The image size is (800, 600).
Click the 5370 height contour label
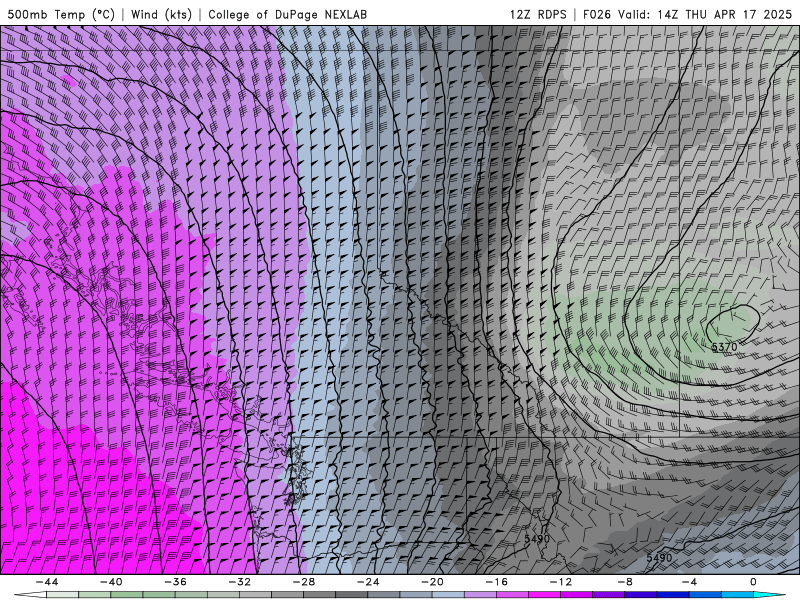[724, 347]
